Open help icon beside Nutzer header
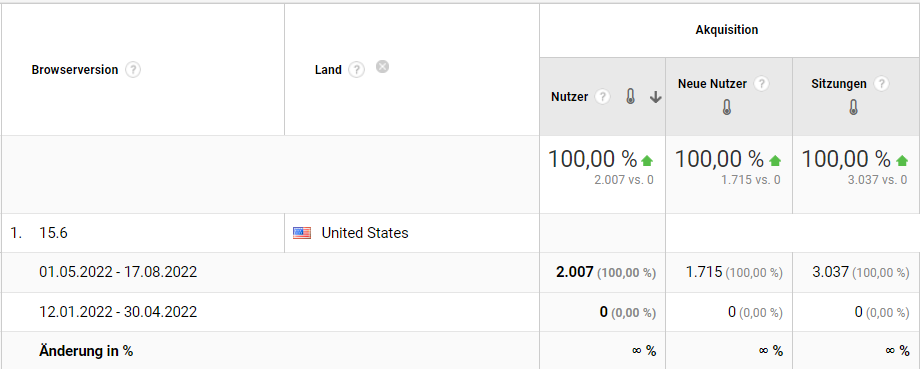This screenshot has width=920, height=369. 603,97
